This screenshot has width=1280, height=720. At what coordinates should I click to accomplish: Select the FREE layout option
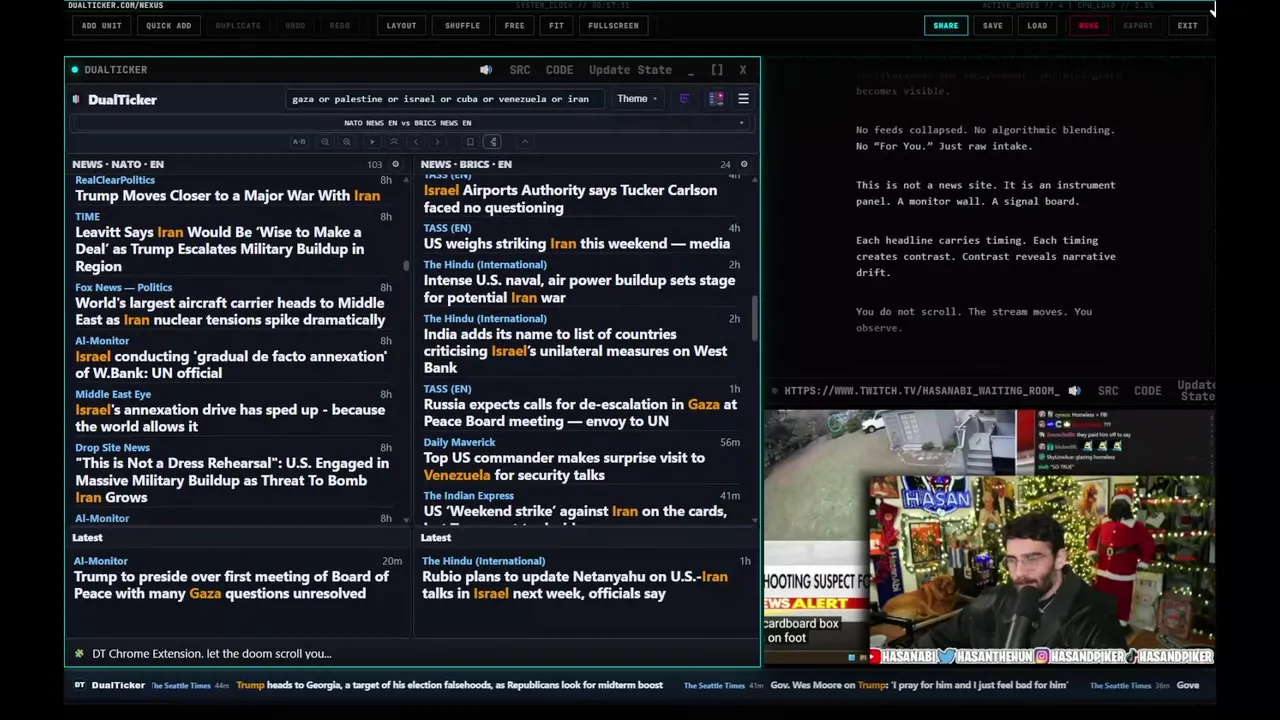tap(514, 26)
